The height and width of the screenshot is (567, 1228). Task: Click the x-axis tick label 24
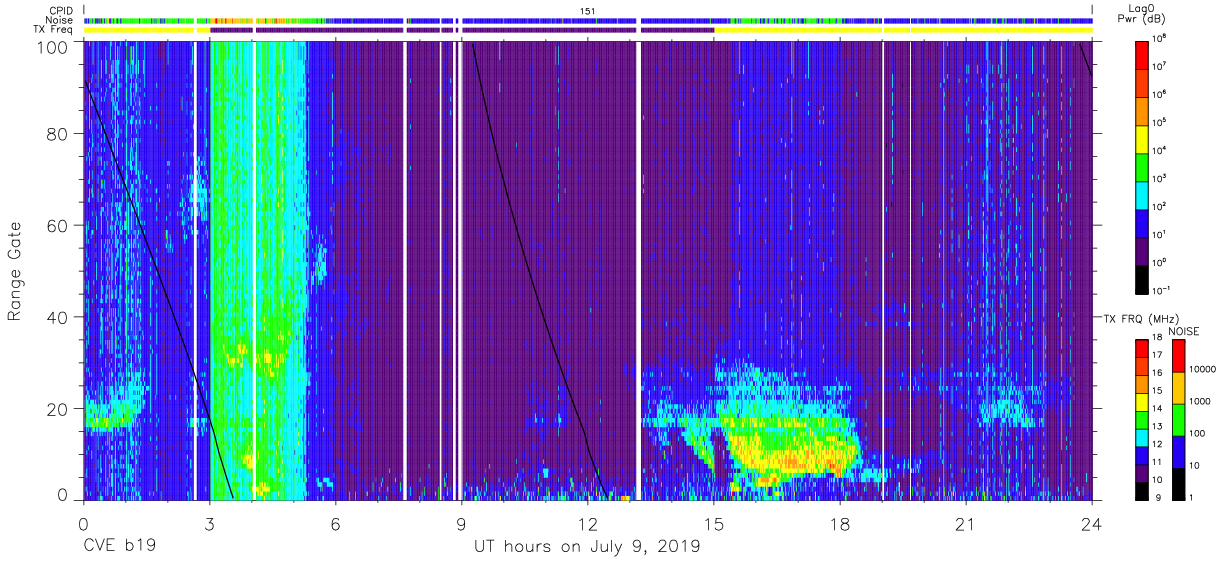click(x=1092, y=523)
